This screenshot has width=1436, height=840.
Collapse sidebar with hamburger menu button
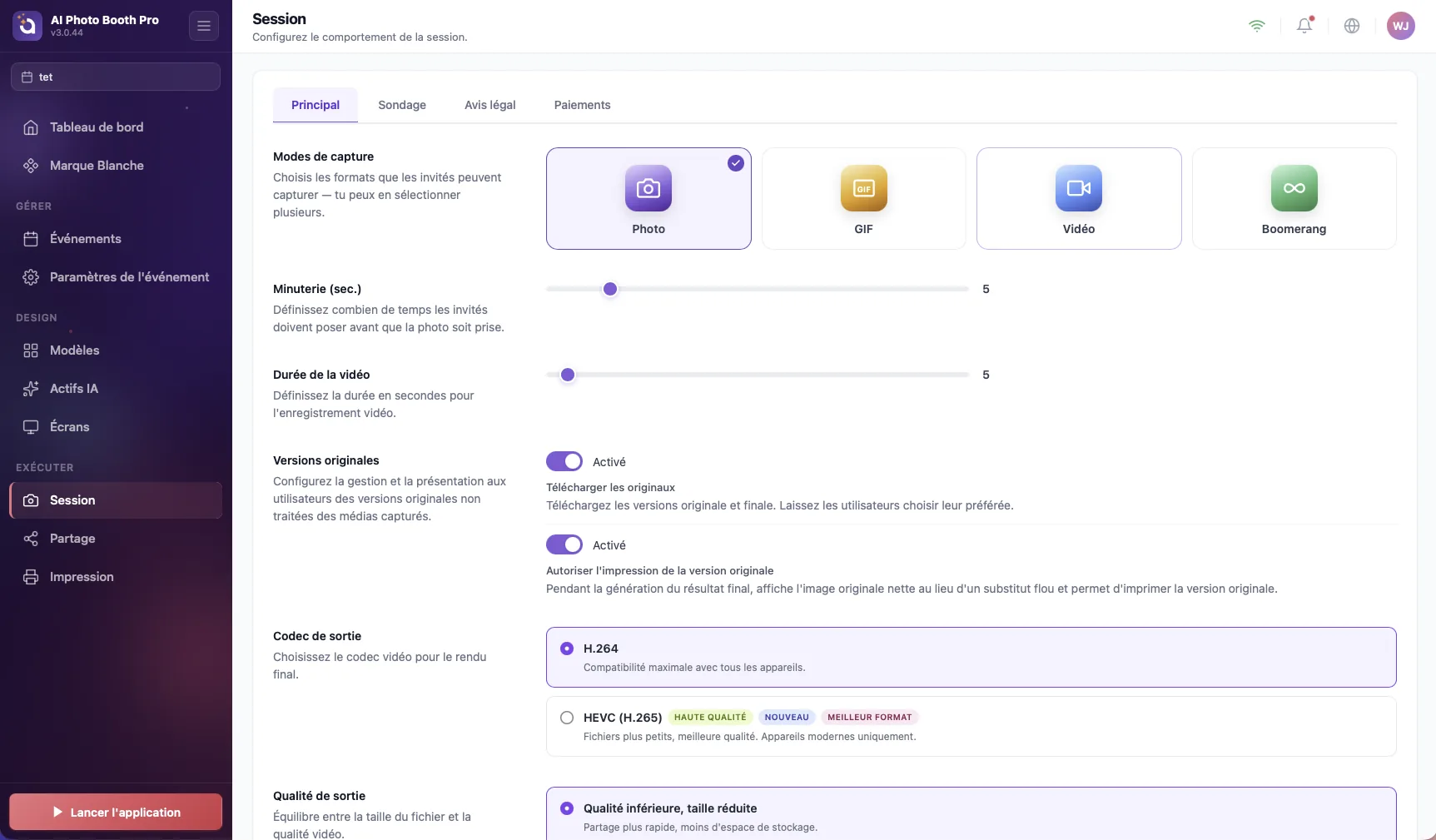[x=204, y=26]
